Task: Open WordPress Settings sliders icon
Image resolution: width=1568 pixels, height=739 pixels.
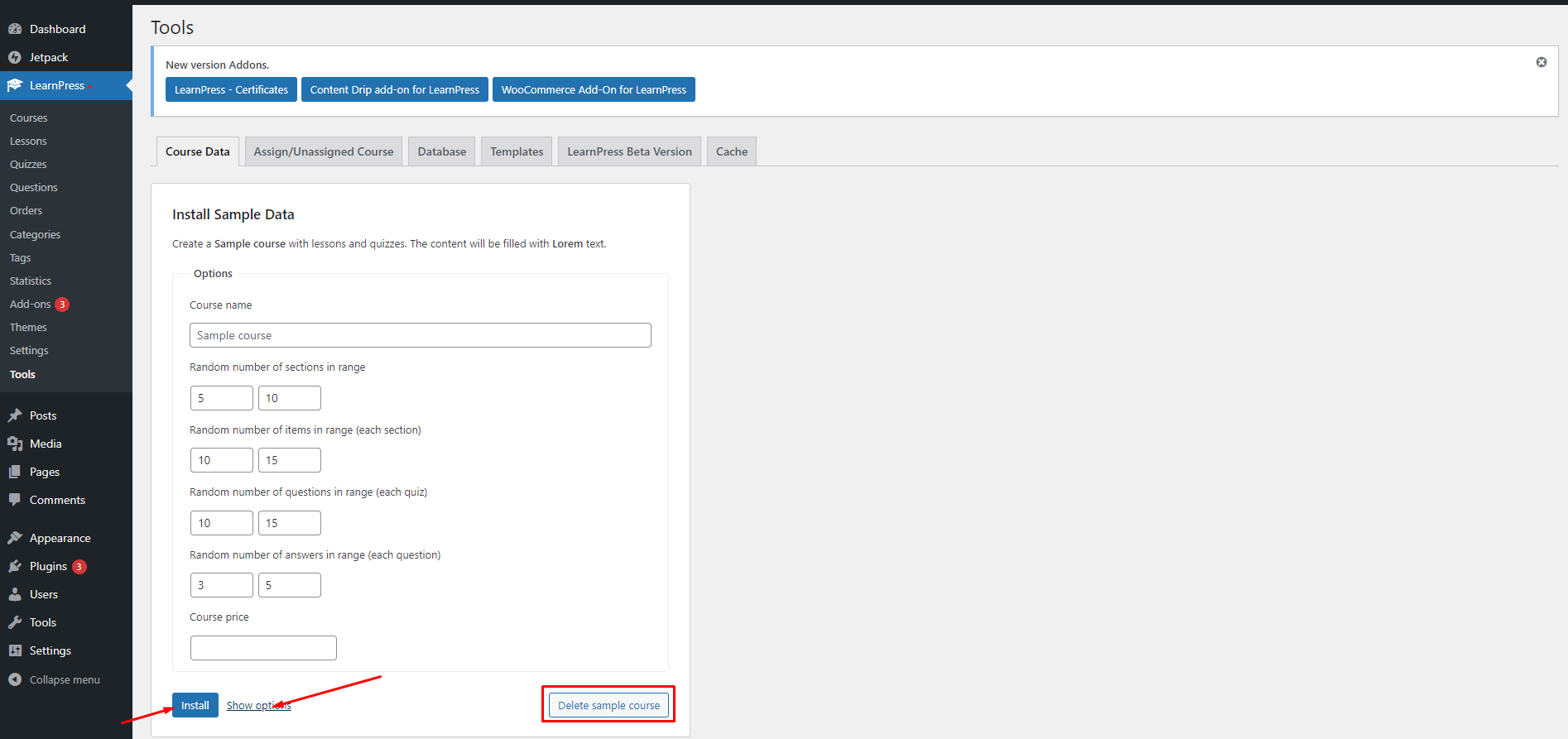Action: click(x=15, y=650)
